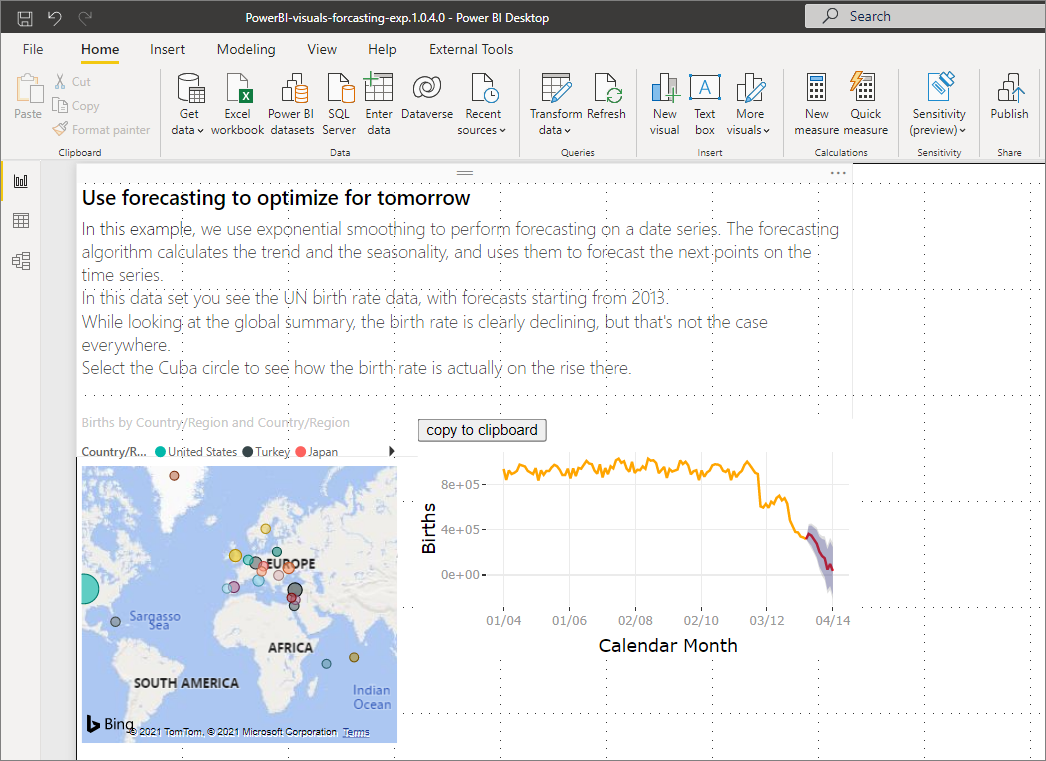Go to the View ribbon tab
Screen dimensions: 1046x761
(x=322, y=49)
